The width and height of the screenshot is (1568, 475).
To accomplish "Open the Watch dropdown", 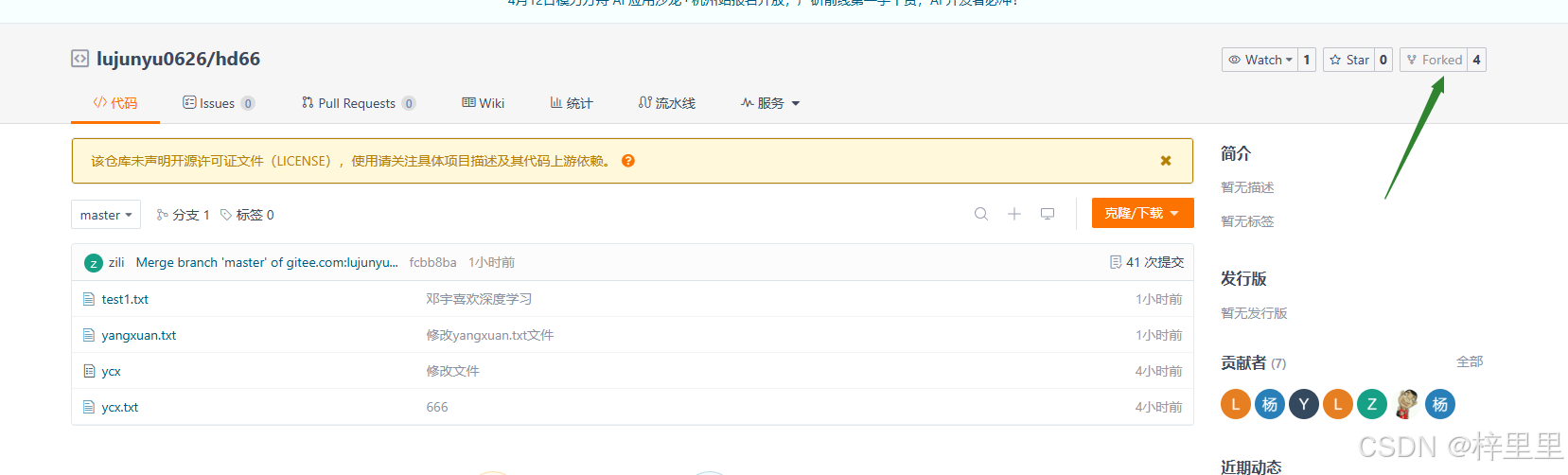I will pos(1260,60).
